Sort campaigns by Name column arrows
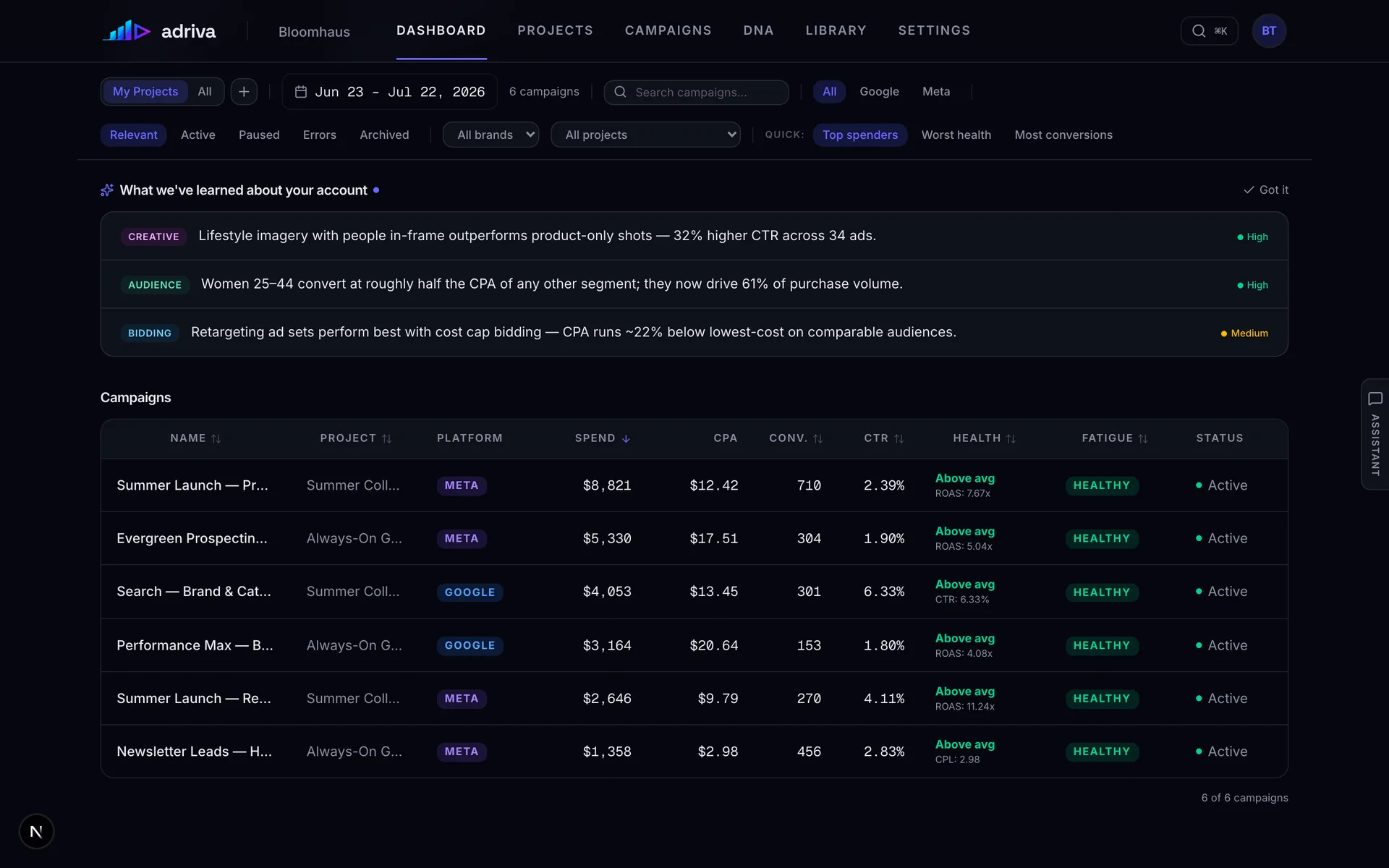Image resolution: width=1389 pixels, height=868 pixels. tap(216, 438)
